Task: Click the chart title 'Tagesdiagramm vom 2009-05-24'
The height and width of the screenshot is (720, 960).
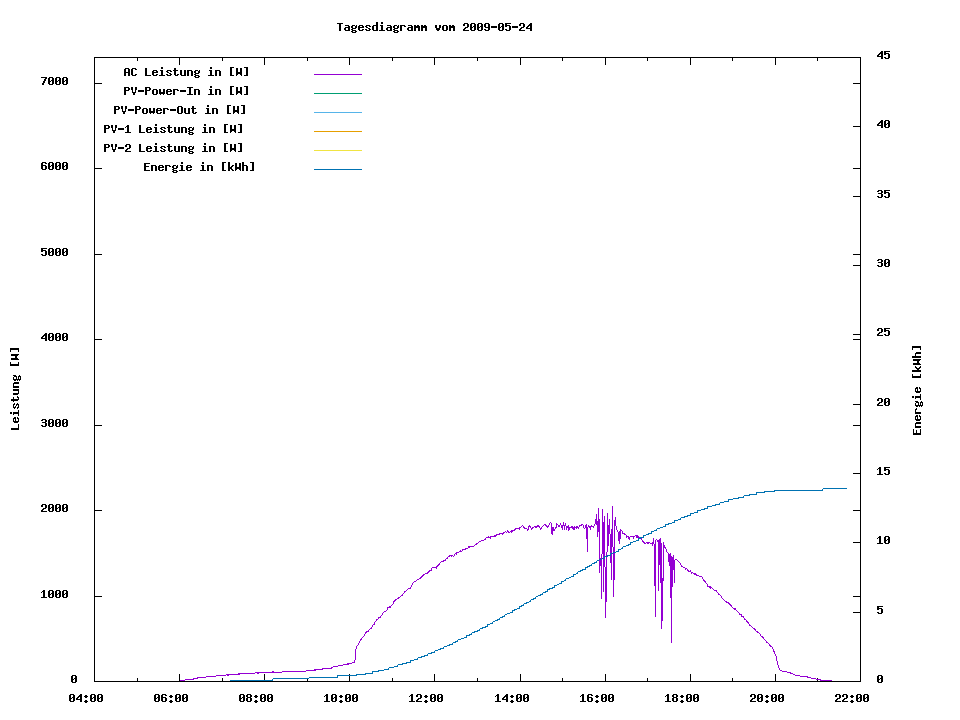Action: pos(435,27)
